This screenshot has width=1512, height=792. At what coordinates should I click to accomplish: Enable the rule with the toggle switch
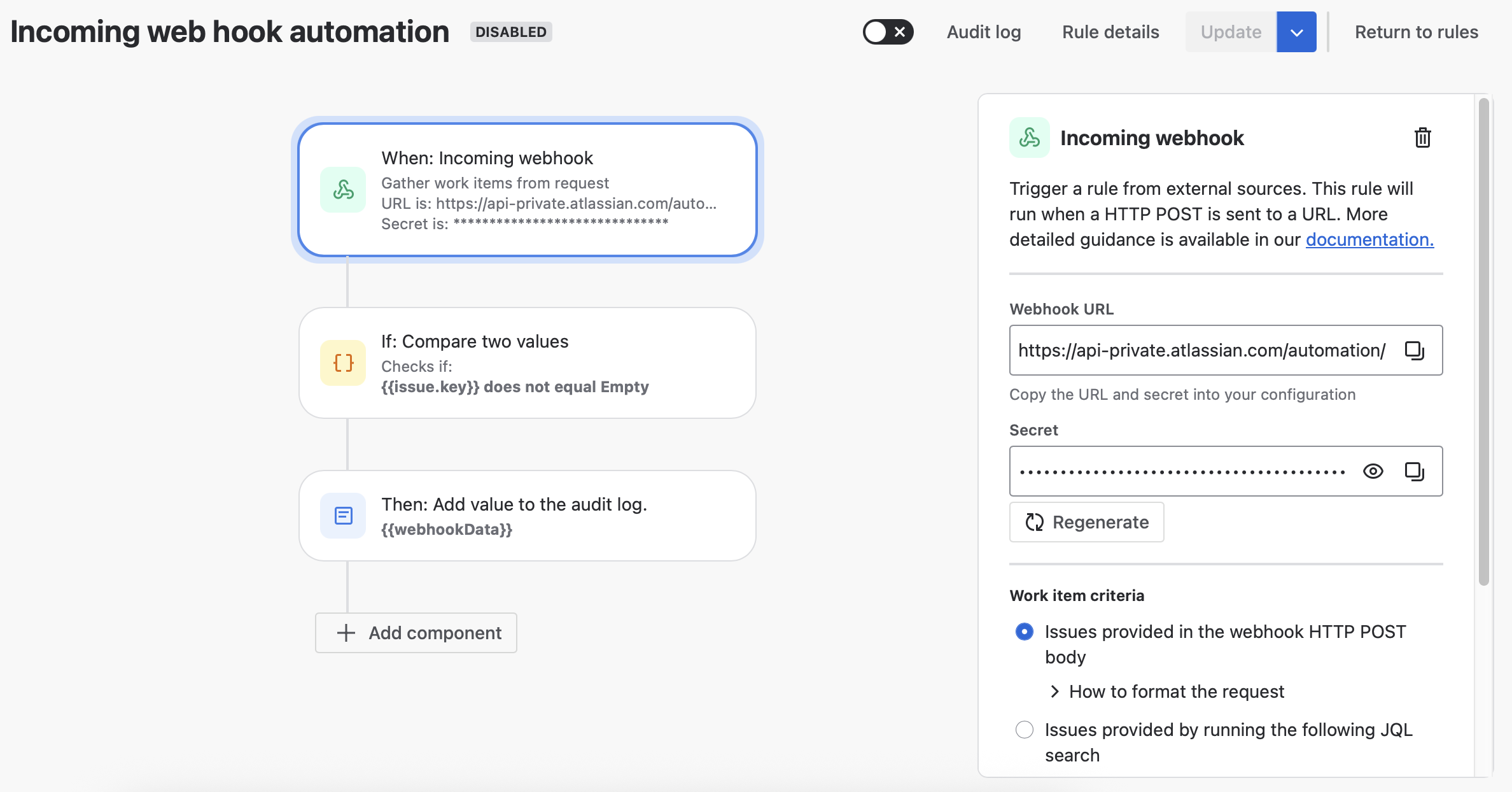888,32
